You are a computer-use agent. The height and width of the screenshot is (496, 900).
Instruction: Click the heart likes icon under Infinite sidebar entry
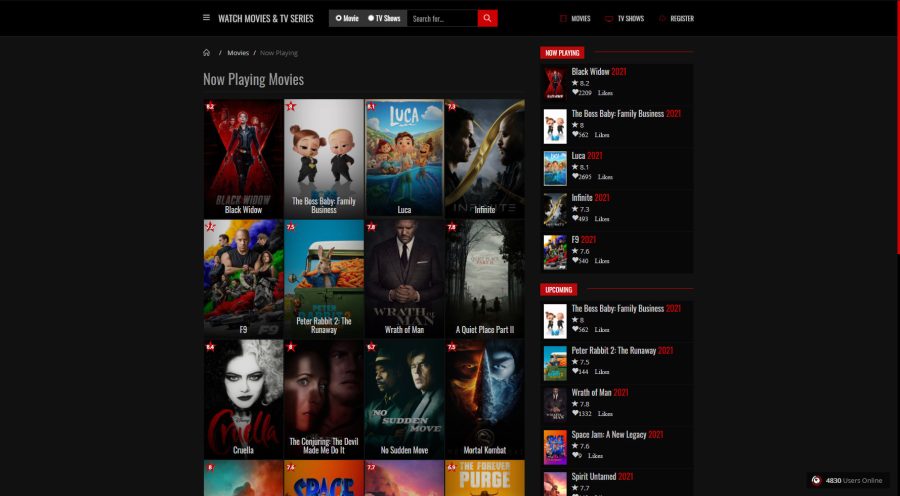[575, 219]
